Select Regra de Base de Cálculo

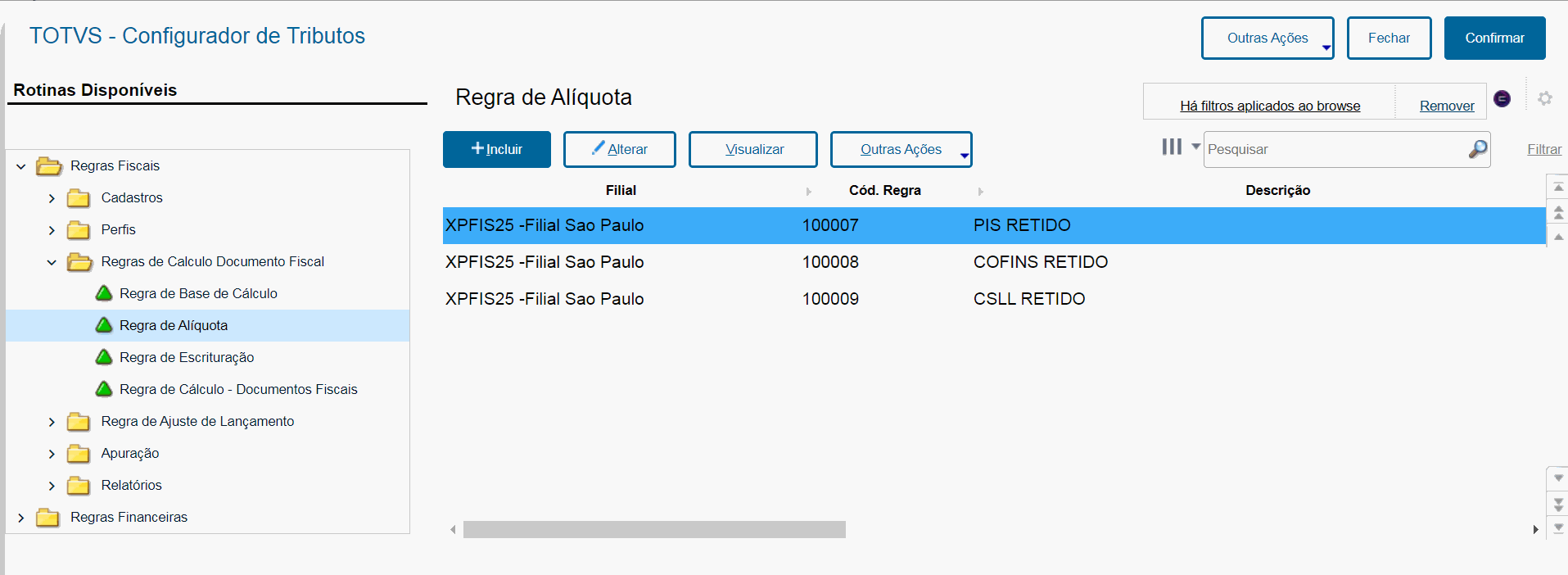pos(198,293)
